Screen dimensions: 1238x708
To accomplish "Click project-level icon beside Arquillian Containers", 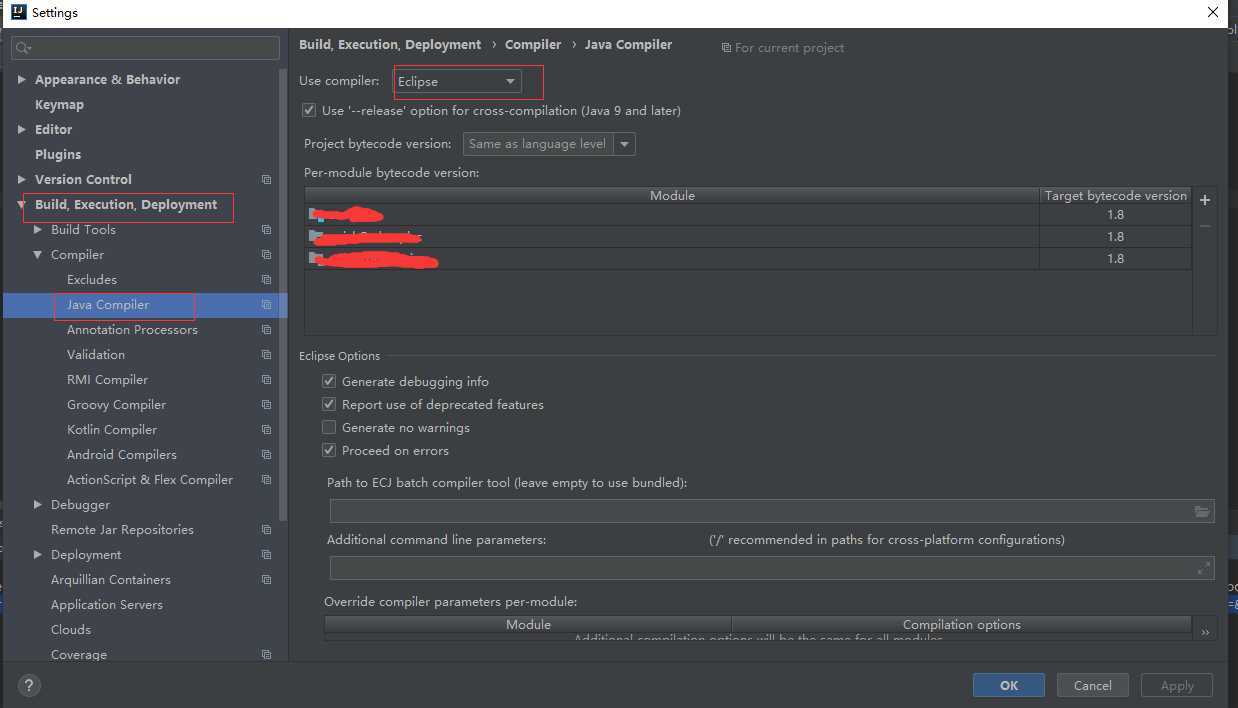I will pyautogui.click(x=266, y=580).
